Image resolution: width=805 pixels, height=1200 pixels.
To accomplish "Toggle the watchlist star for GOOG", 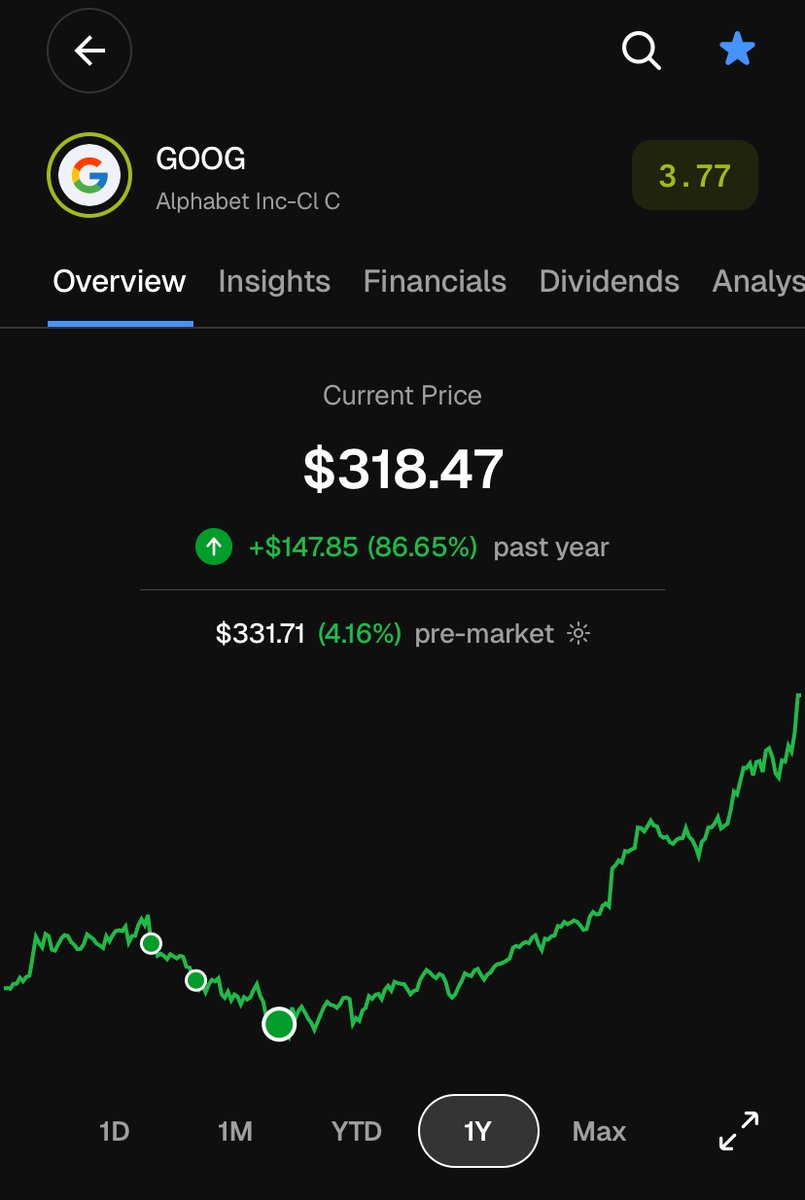I will (x=737, y=49).
